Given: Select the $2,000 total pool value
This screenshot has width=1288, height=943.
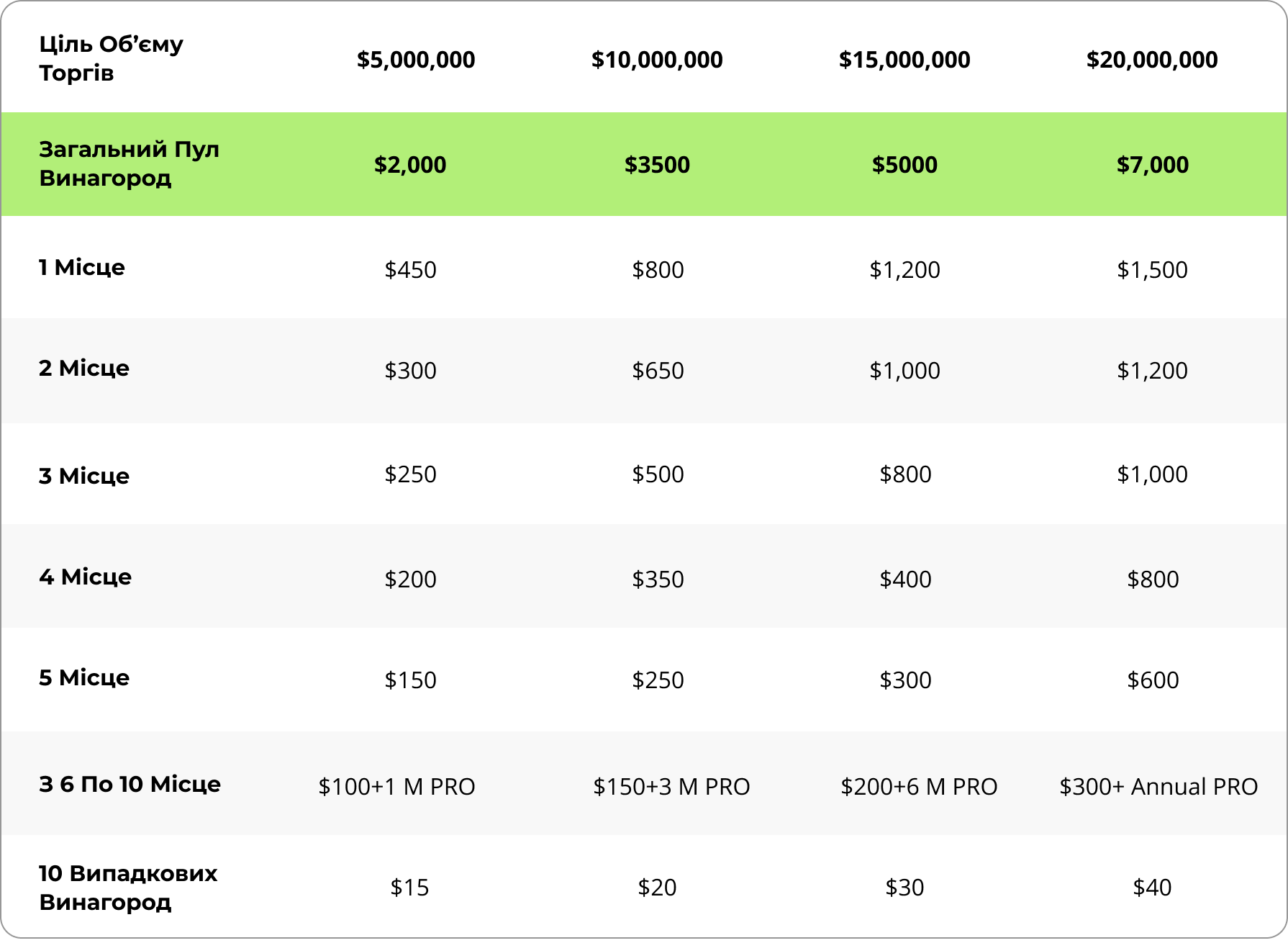Looking at the screenshot, I should point(410,165).
